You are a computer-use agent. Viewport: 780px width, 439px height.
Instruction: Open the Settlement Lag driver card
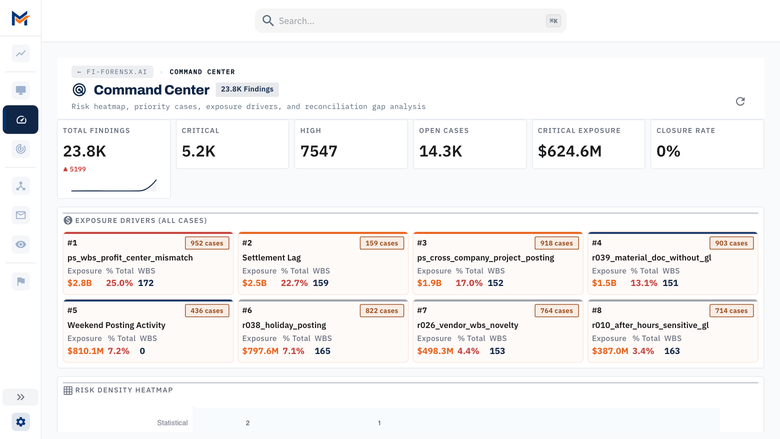click(x=323, y=263)
